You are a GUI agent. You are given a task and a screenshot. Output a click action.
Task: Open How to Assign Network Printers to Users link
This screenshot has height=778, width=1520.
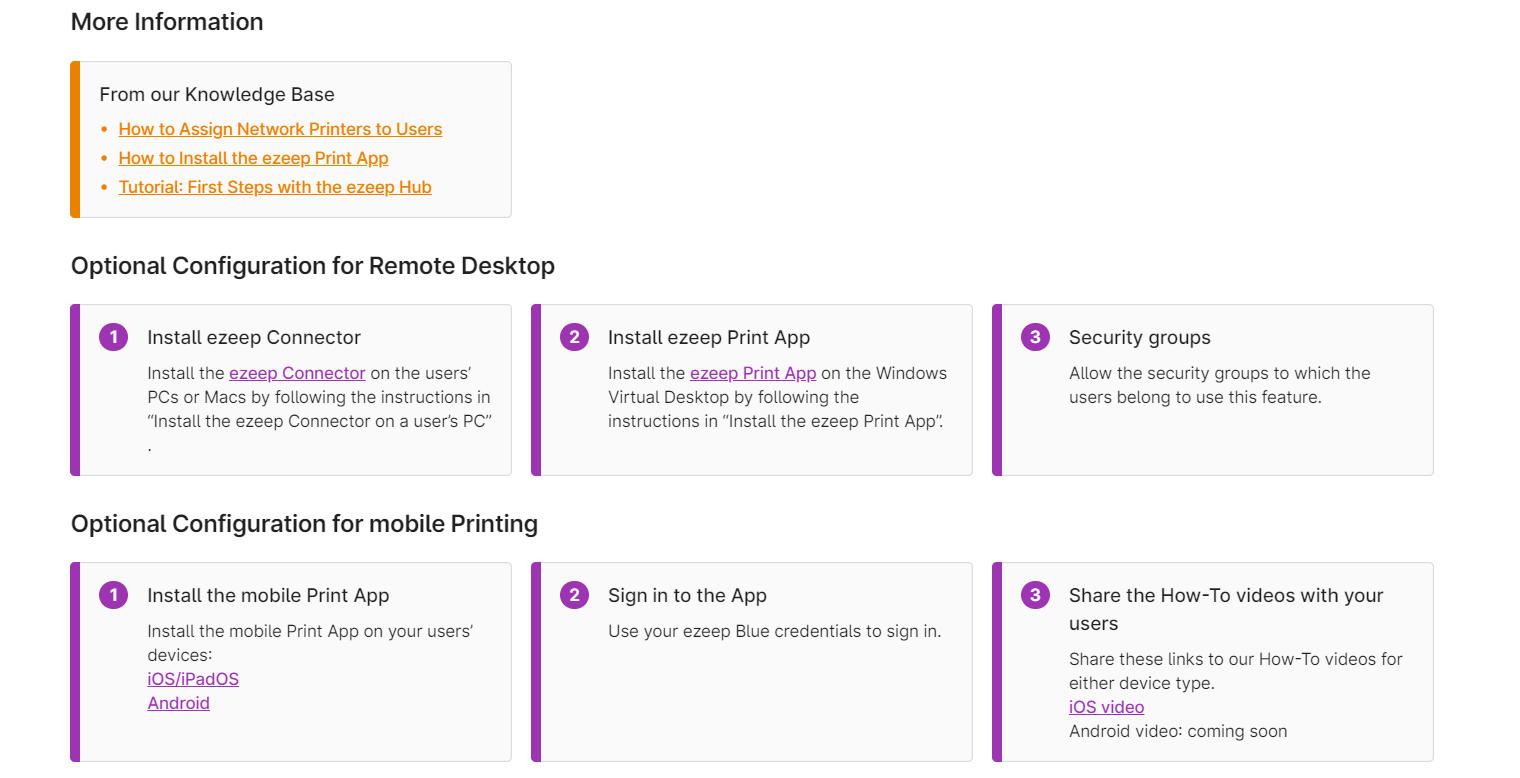click(x=280, y=129)
